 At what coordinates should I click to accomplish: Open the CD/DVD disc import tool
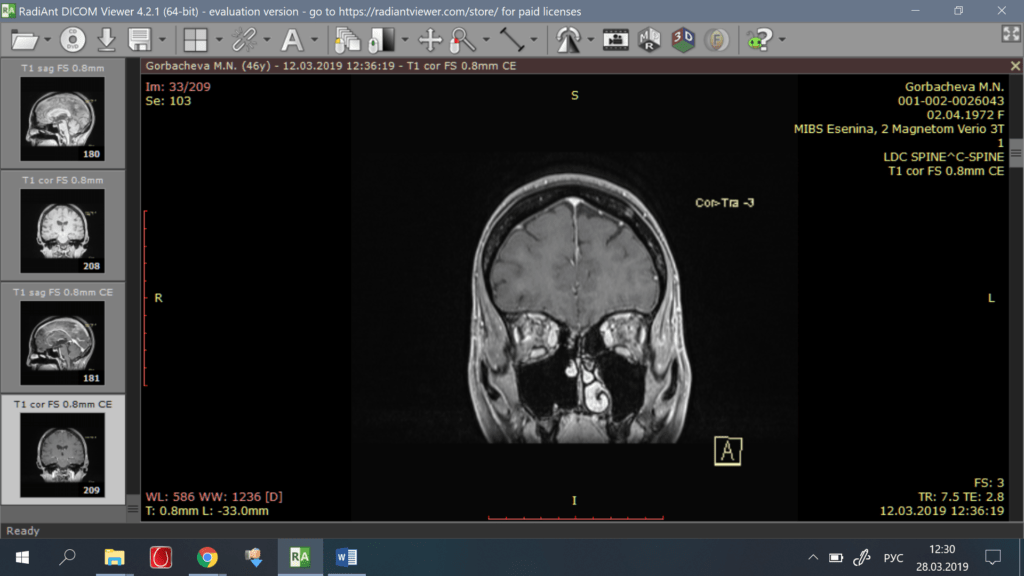click(x=72, y=40)
